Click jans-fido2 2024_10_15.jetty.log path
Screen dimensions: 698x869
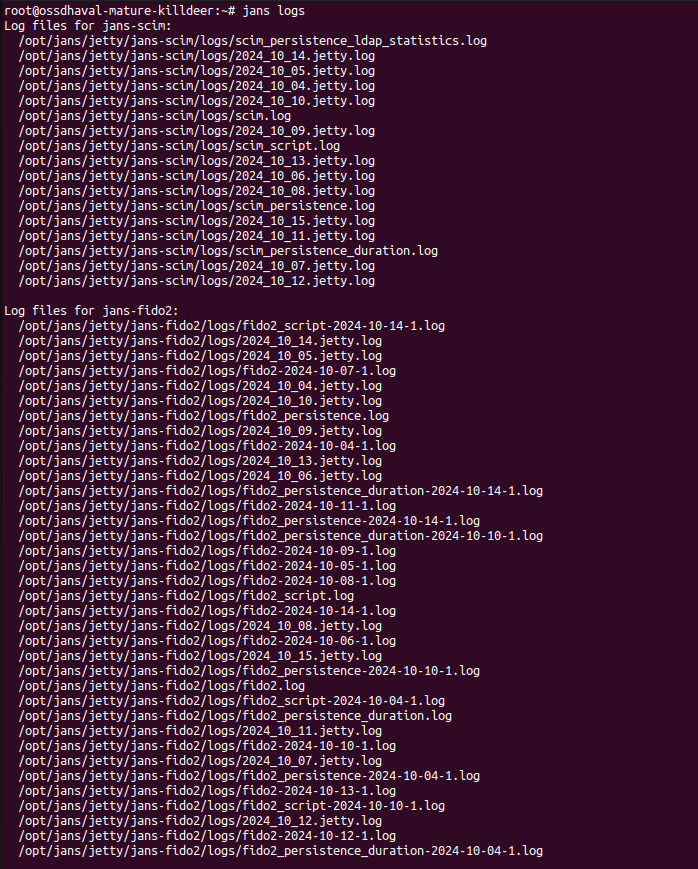click(x=200, y=655)
